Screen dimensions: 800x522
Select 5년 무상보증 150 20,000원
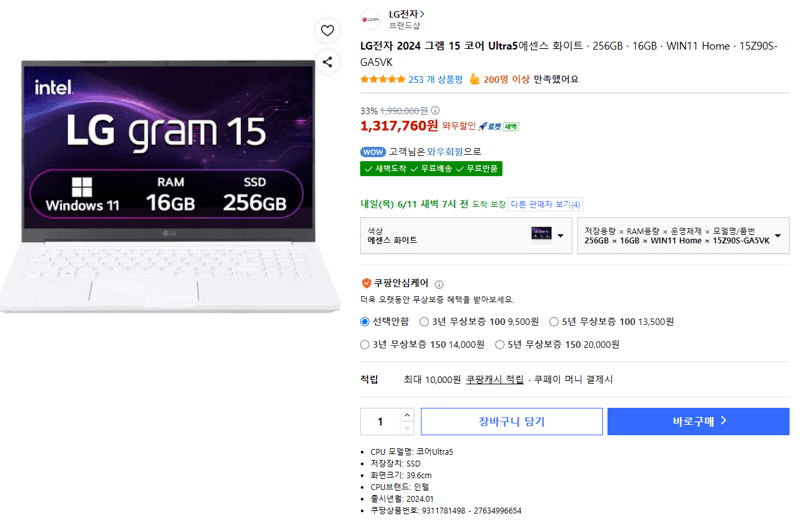point(500,344)
